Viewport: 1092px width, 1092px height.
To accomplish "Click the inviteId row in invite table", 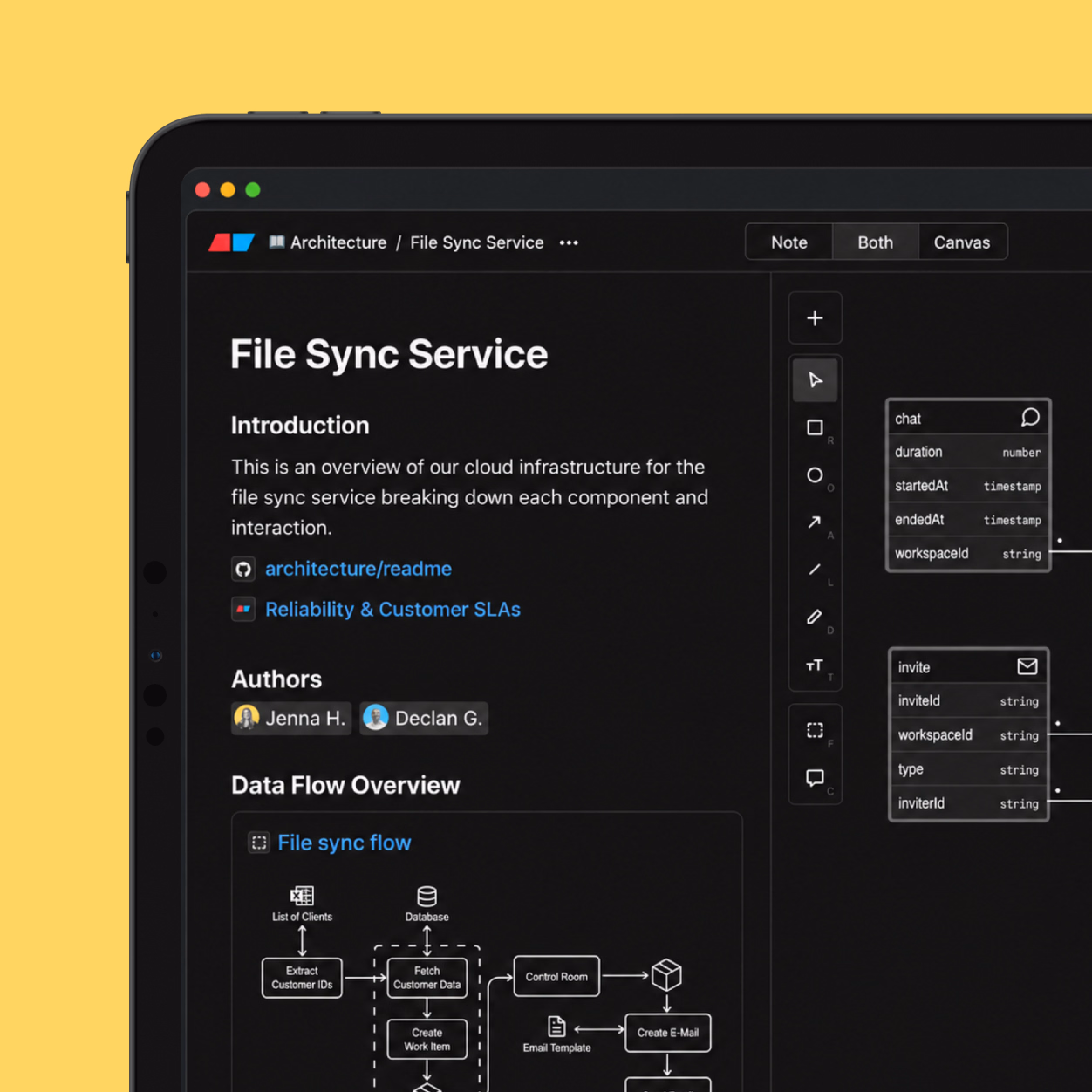I will [968, 701].
